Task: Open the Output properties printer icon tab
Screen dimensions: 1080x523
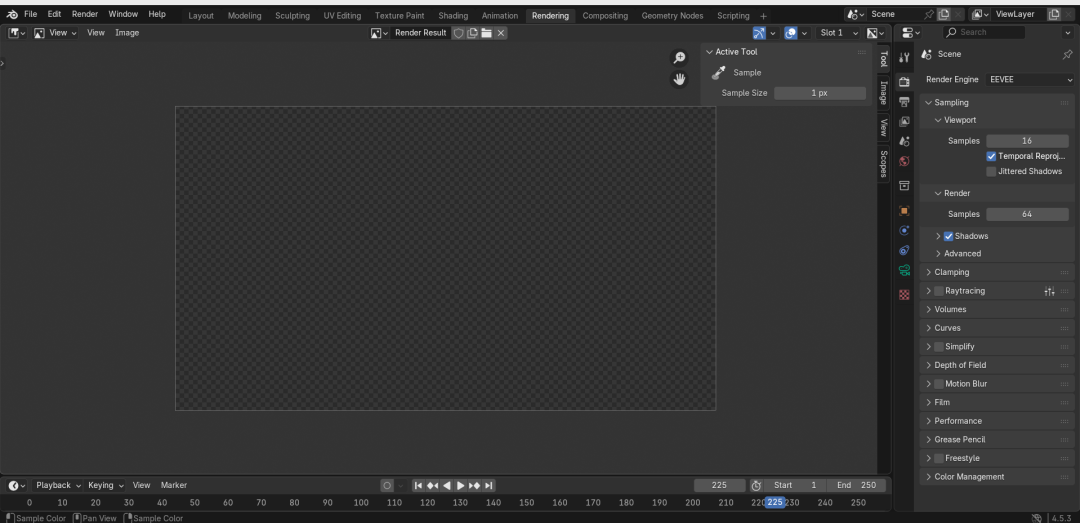Action: pos(904,102)
